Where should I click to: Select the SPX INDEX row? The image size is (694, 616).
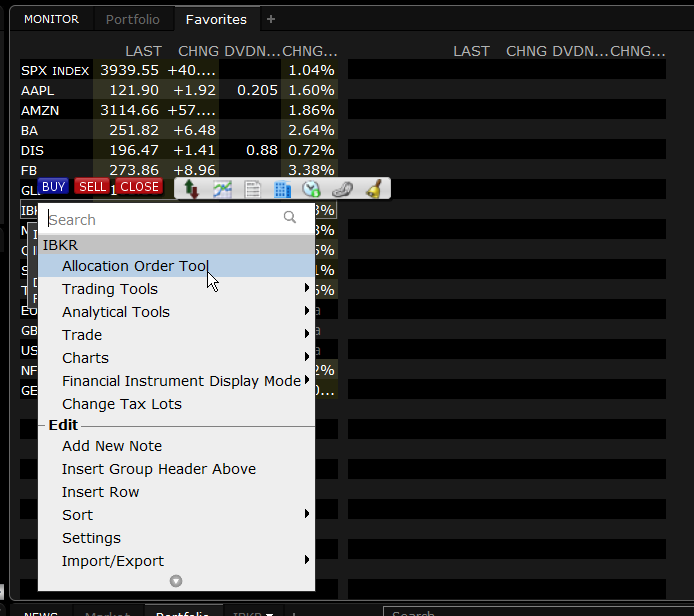point(179,70)
